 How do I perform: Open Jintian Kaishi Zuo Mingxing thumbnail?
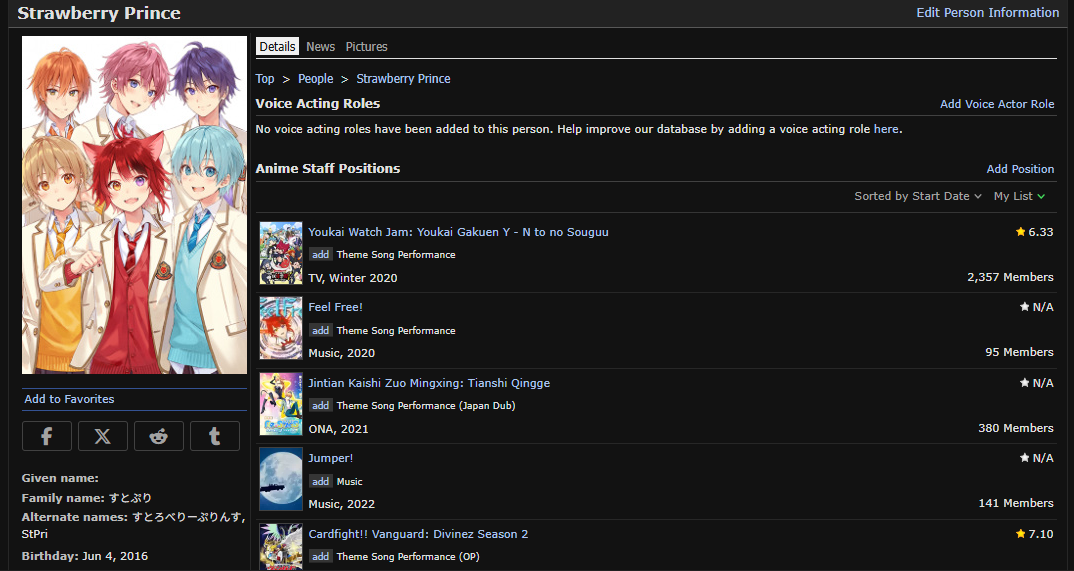coord(281,404)
